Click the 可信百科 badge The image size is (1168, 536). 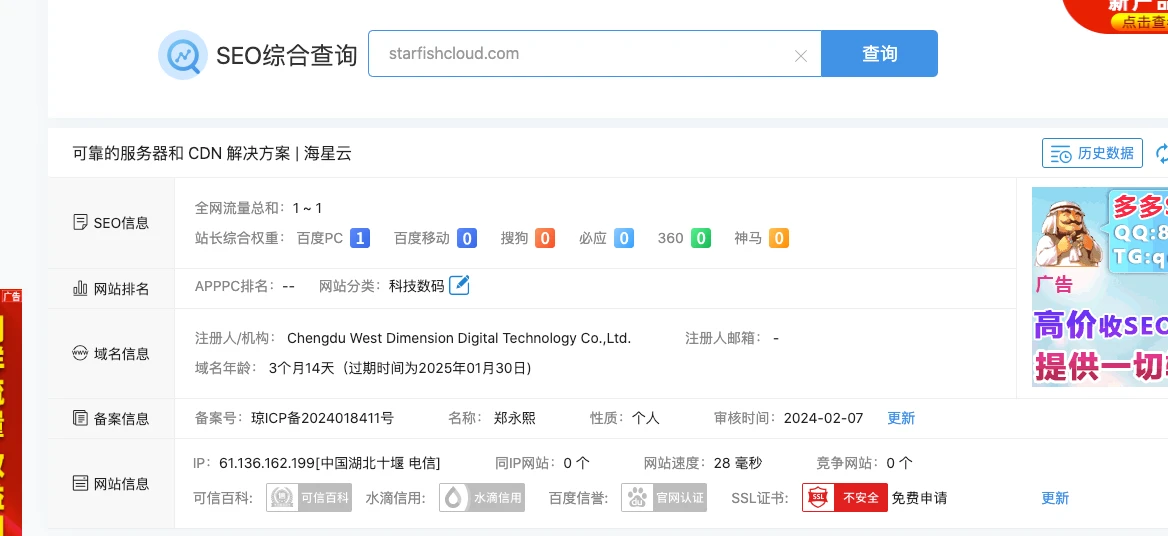(309, 498)
